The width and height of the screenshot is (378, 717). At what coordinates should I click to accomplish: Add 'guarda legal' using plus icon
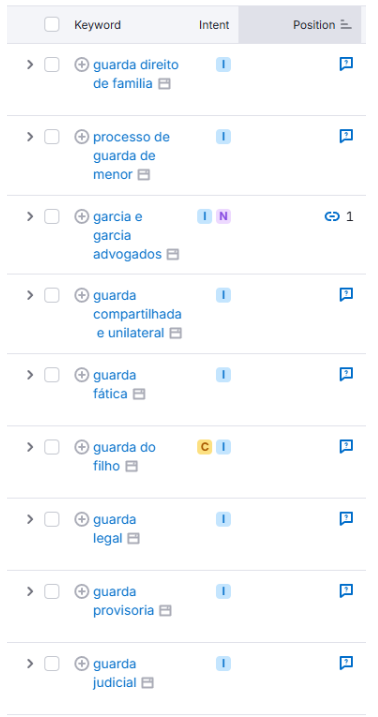81,519
